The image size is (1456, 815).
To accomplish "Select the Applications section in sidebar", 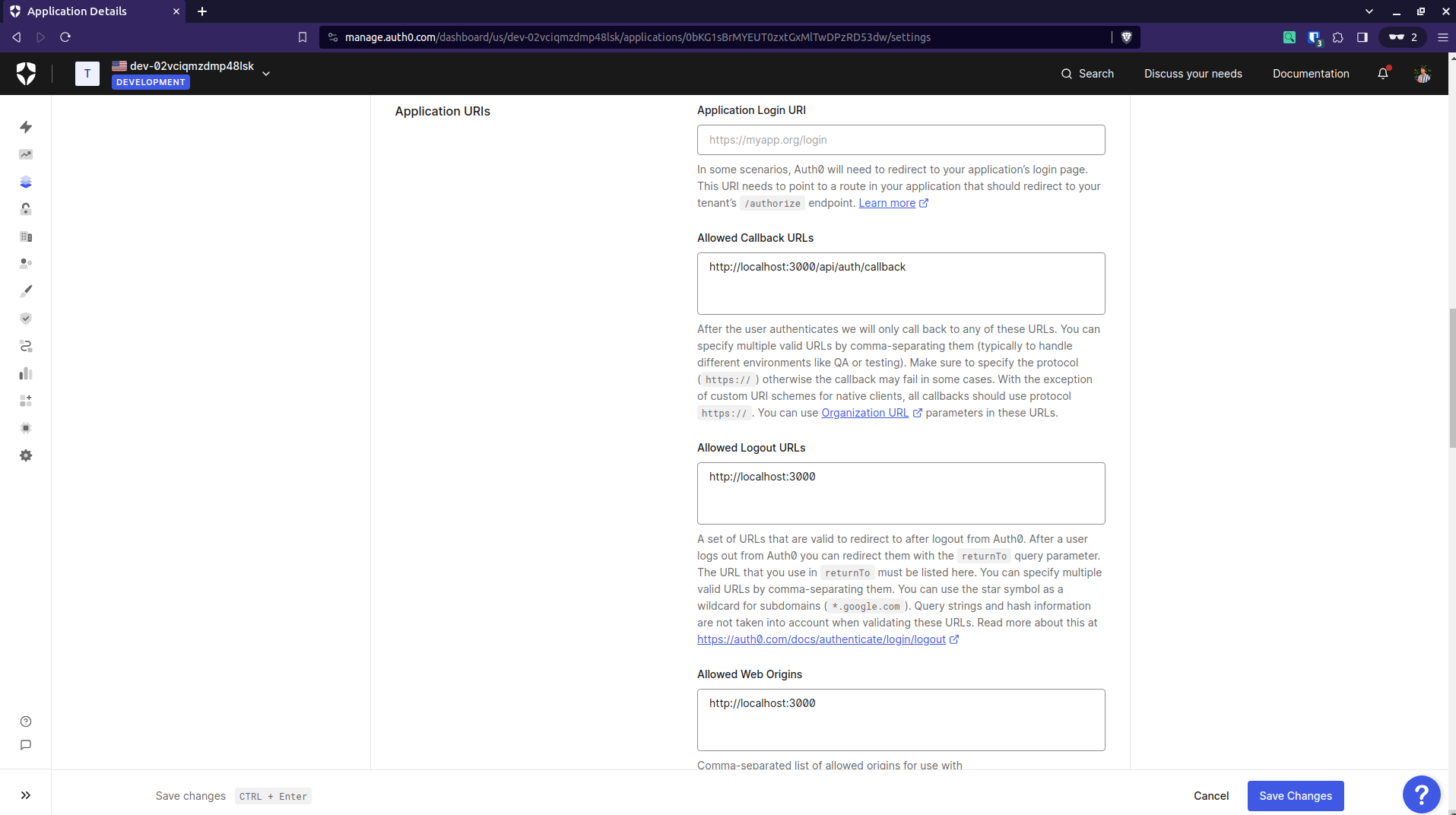I will [26, 182].
